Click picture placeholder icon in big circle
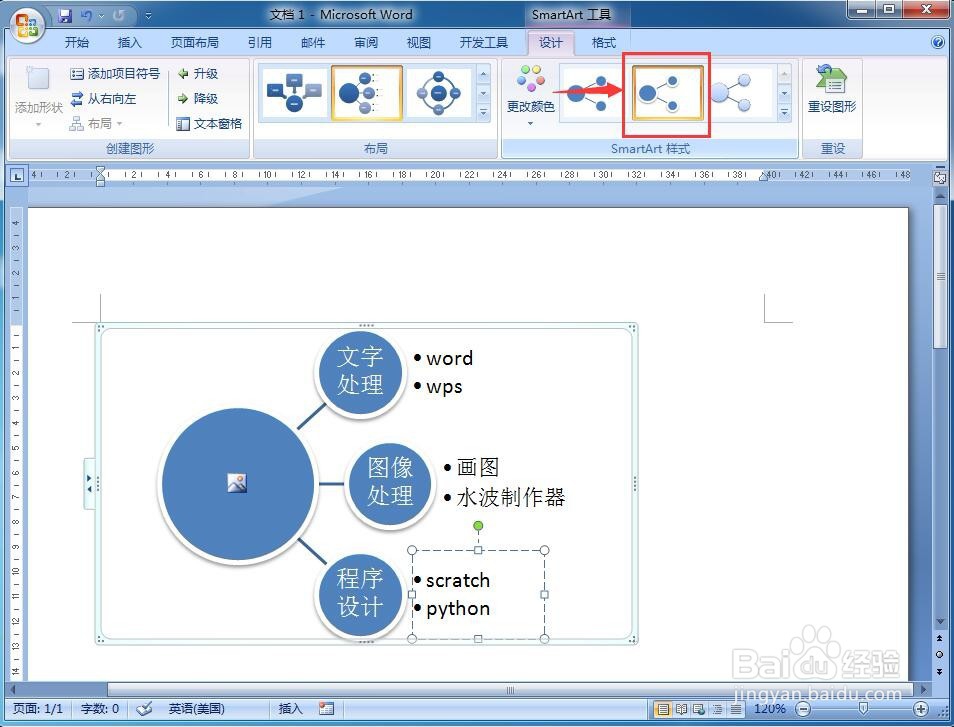 click(x=237, y=483)
